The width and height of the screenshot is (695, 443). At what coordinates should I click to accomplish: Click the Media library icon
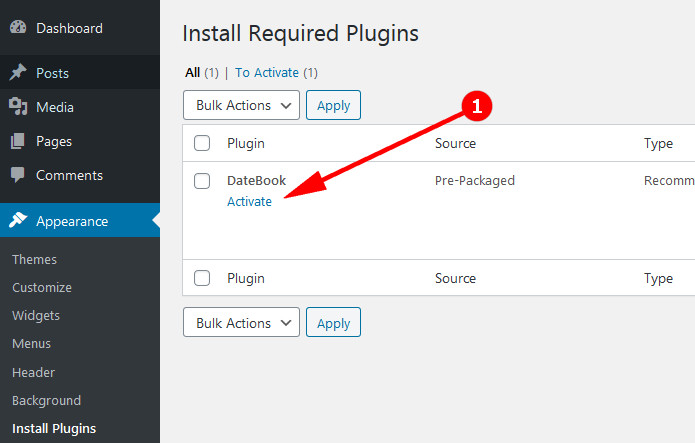click(x=18, y=107)
